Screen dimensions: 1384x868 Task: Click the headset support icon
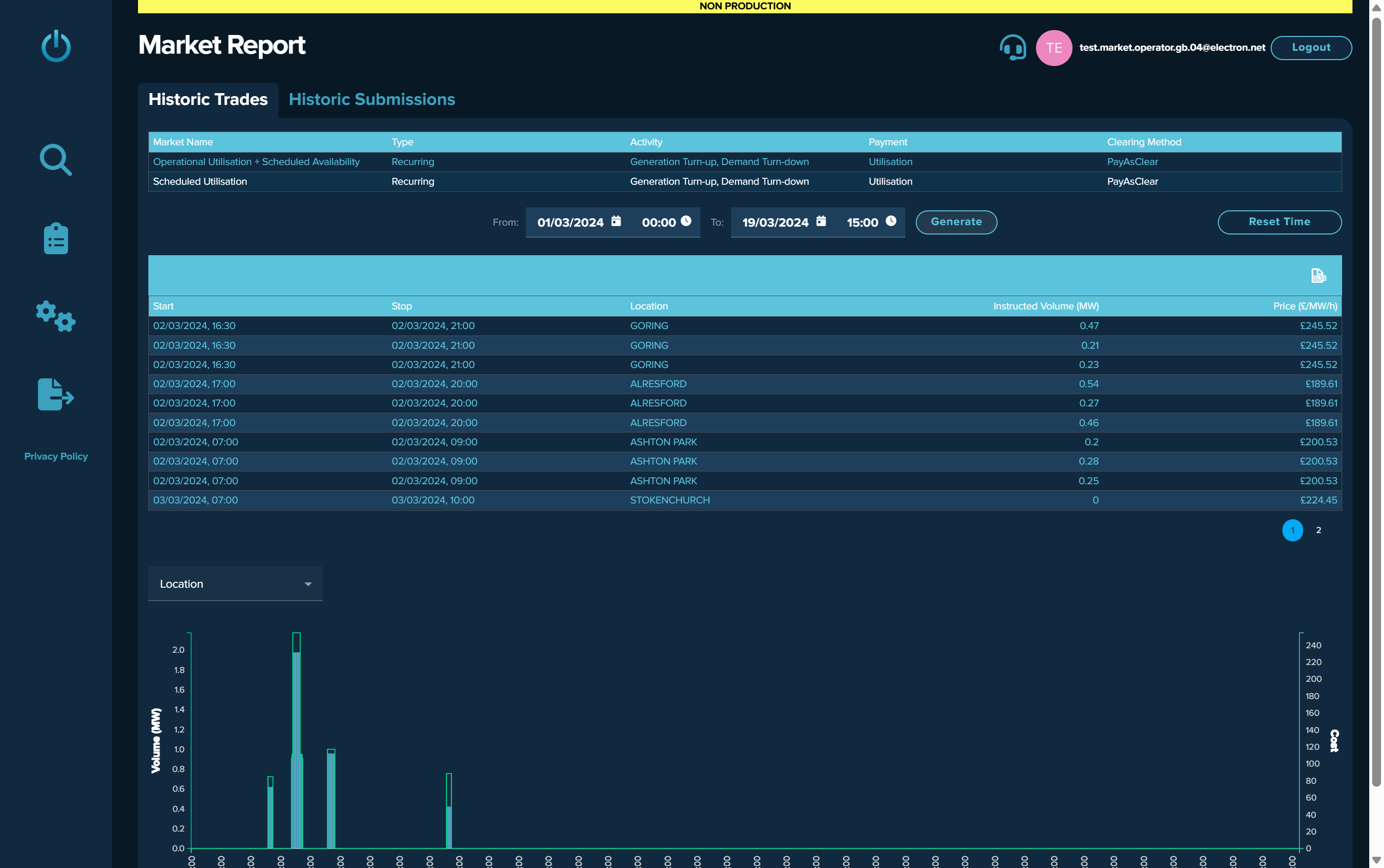[x=1013, y=48]
